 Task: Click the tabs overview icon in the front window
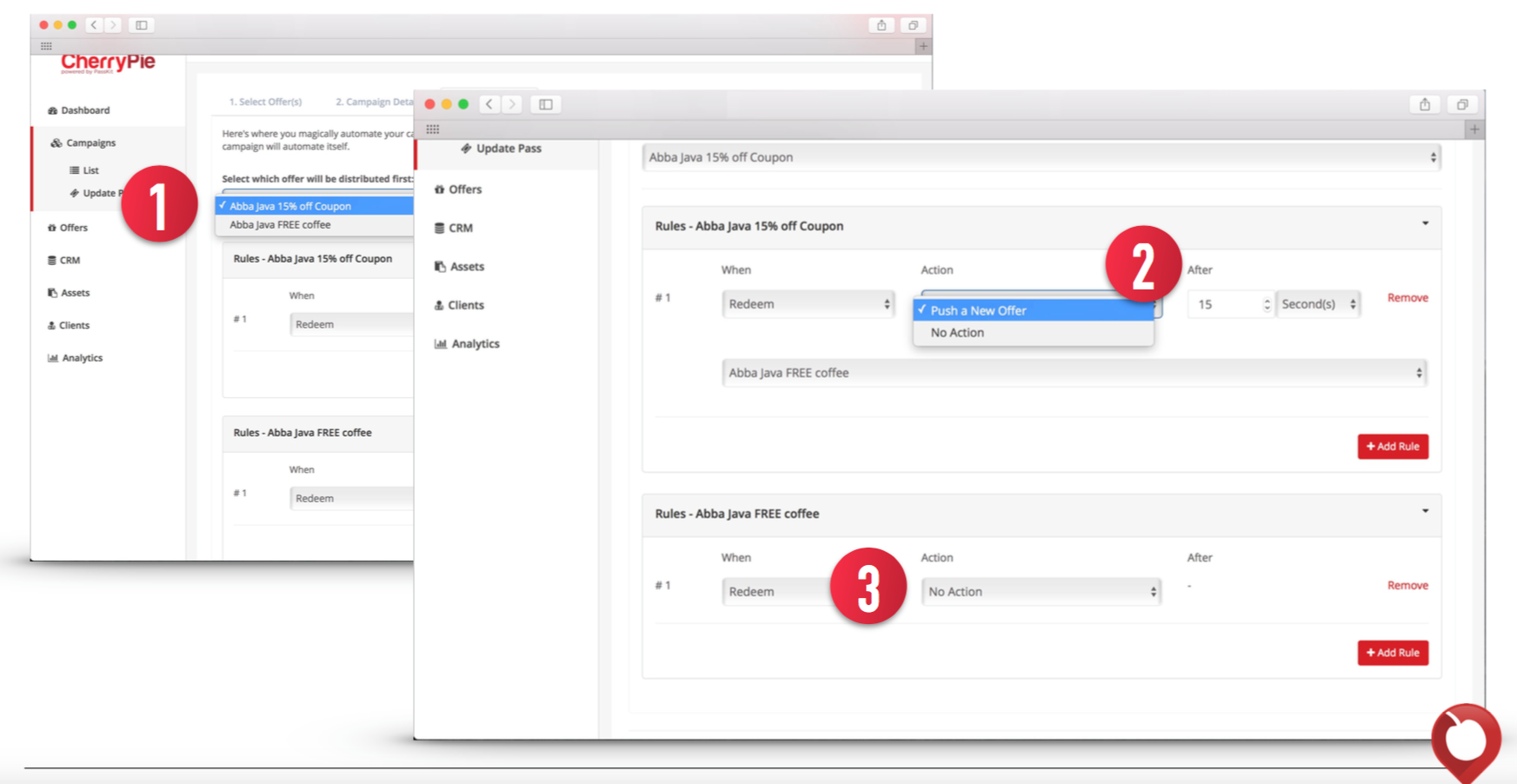[1462, 104]
